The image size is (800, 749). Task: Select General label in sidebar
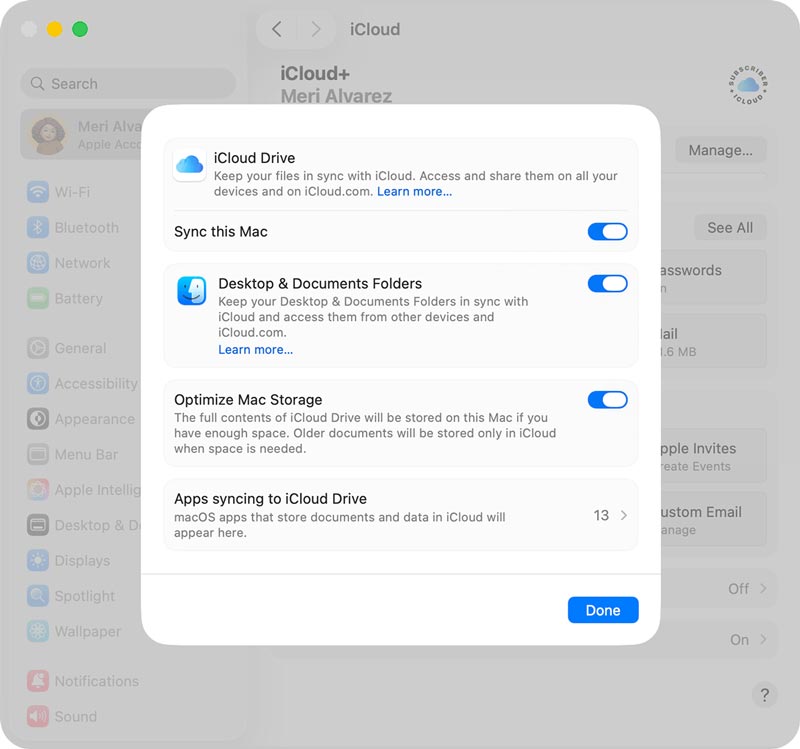(81, 348)
